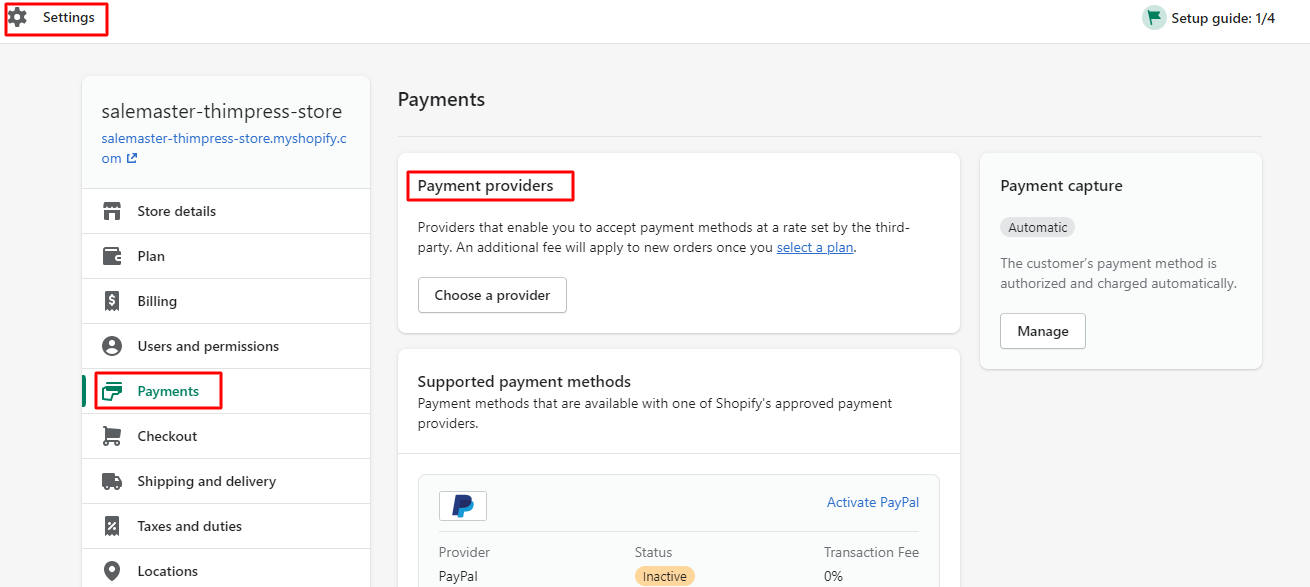Click the Inactive status badge for PayPal
This screenshot has height=587, width=1310.
(x=664, y=575)
